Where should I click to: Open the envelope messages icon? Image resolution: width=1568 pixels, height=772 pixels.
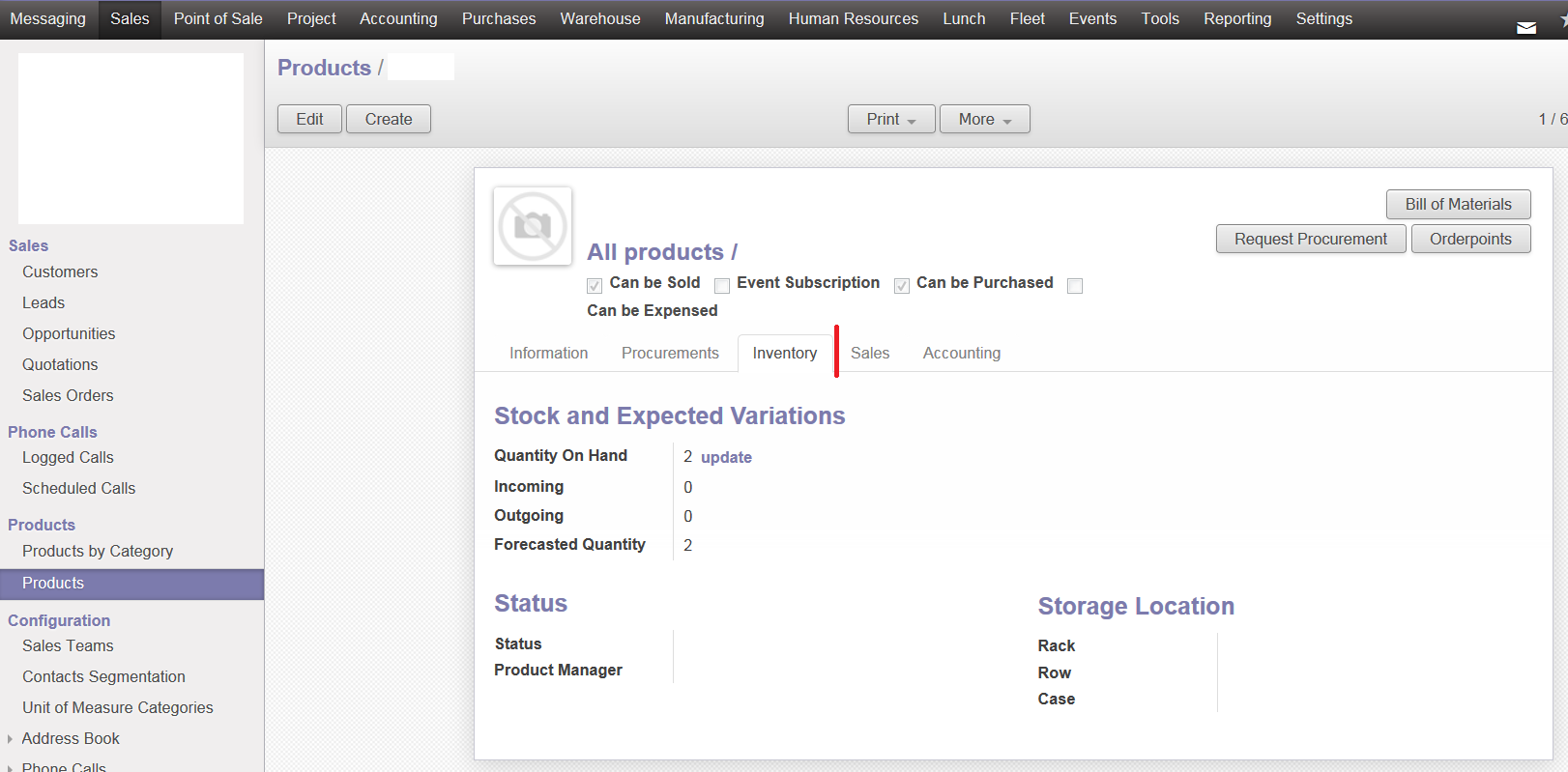coord(1526,28)
